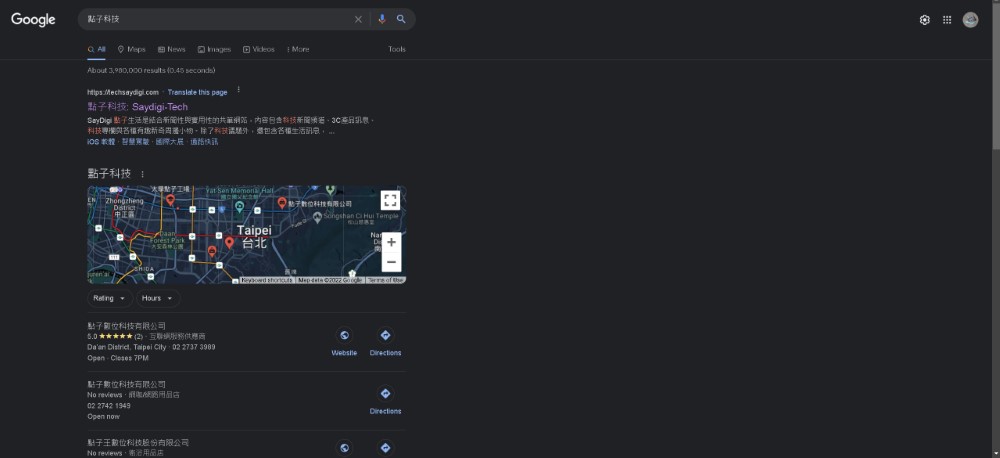
Task: Clear the search box text
Action: (358, 19)
